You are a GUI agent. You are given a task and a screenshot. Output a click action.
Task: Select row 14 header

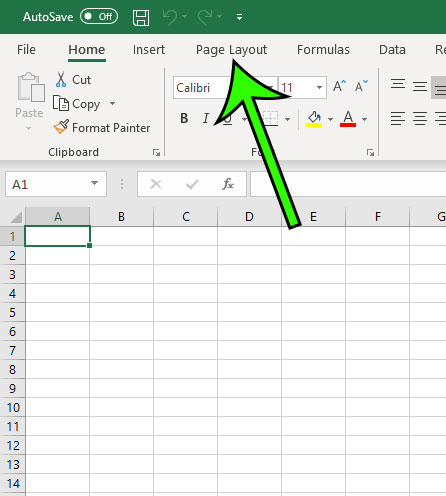click(x=12, y=483)
